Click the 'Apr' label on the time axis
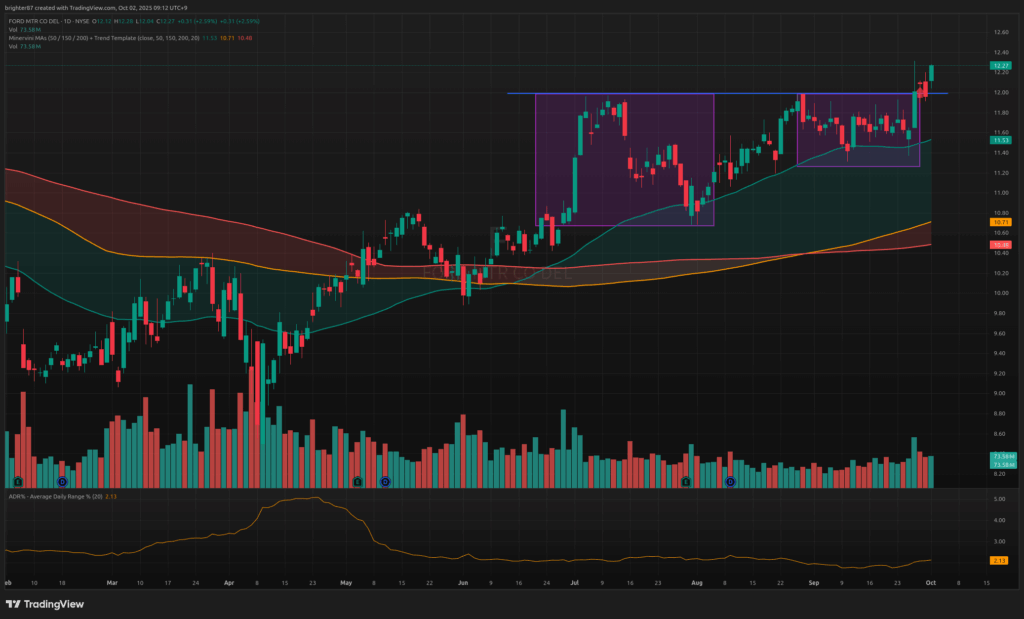This screenshot has height=619, width=1024. click(x=229, y=581)
